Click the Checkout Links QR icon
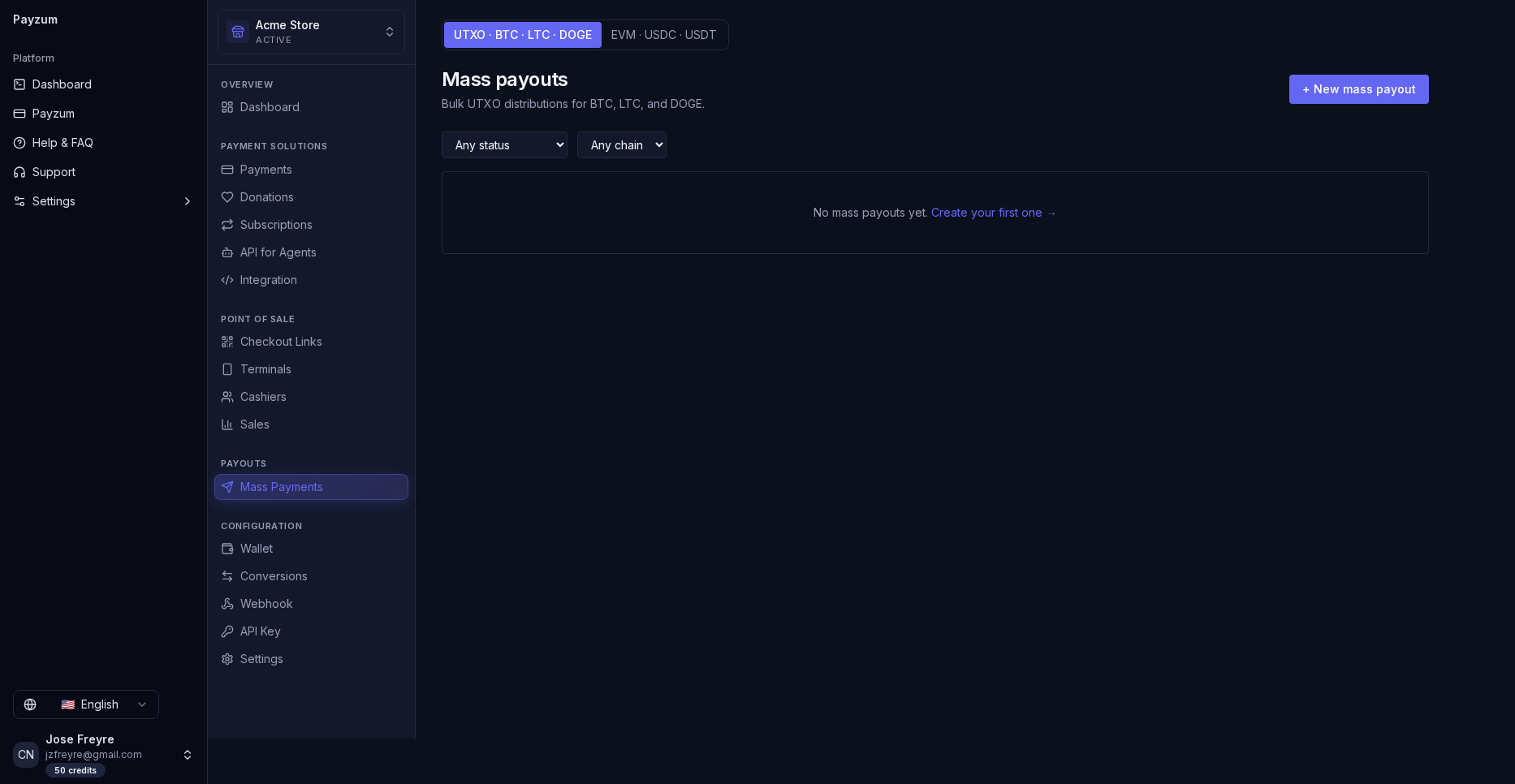Screen dimensions: 1515x784 click(x=227, y=342)
